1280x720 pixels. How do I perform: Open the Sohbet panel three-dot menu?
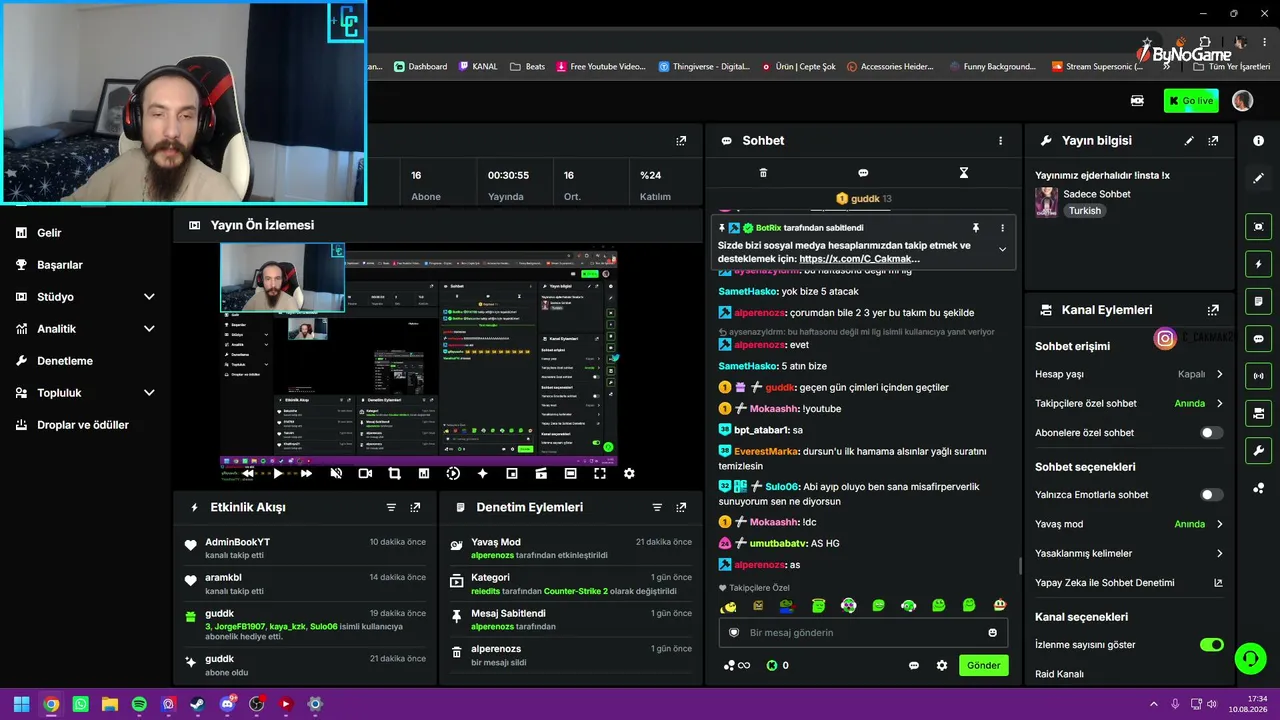[x=1000, y=141]
